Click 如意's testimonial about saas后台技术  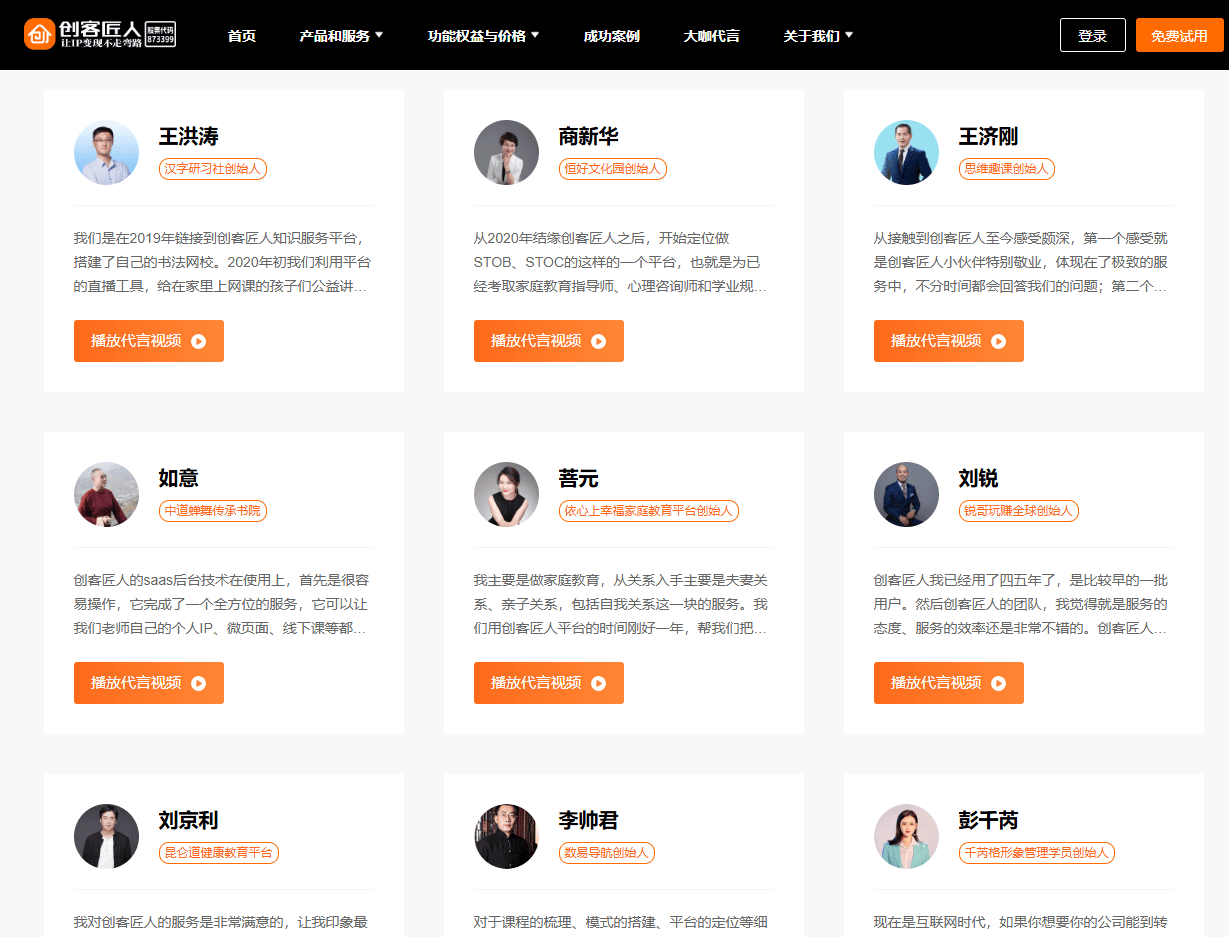(222, 604)
